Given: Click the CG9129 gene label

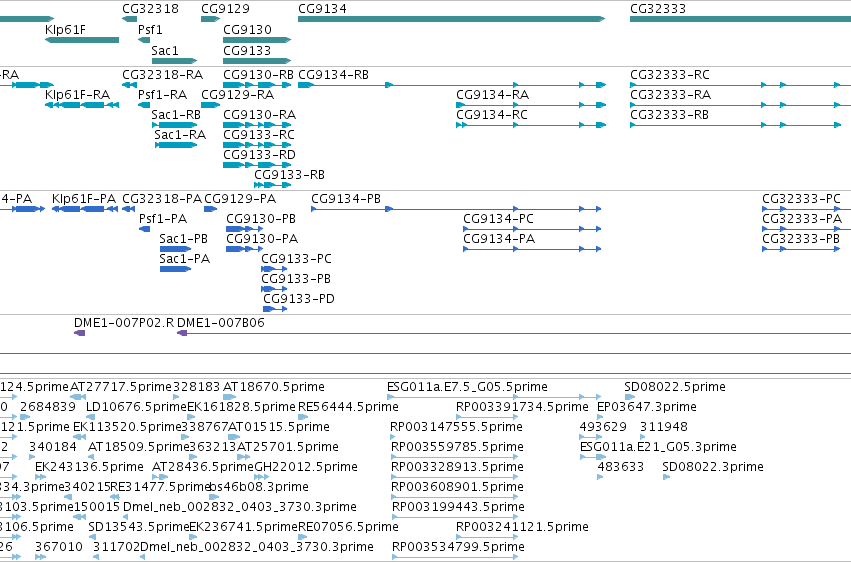Looking at the screenshot, I should [225, 9].
